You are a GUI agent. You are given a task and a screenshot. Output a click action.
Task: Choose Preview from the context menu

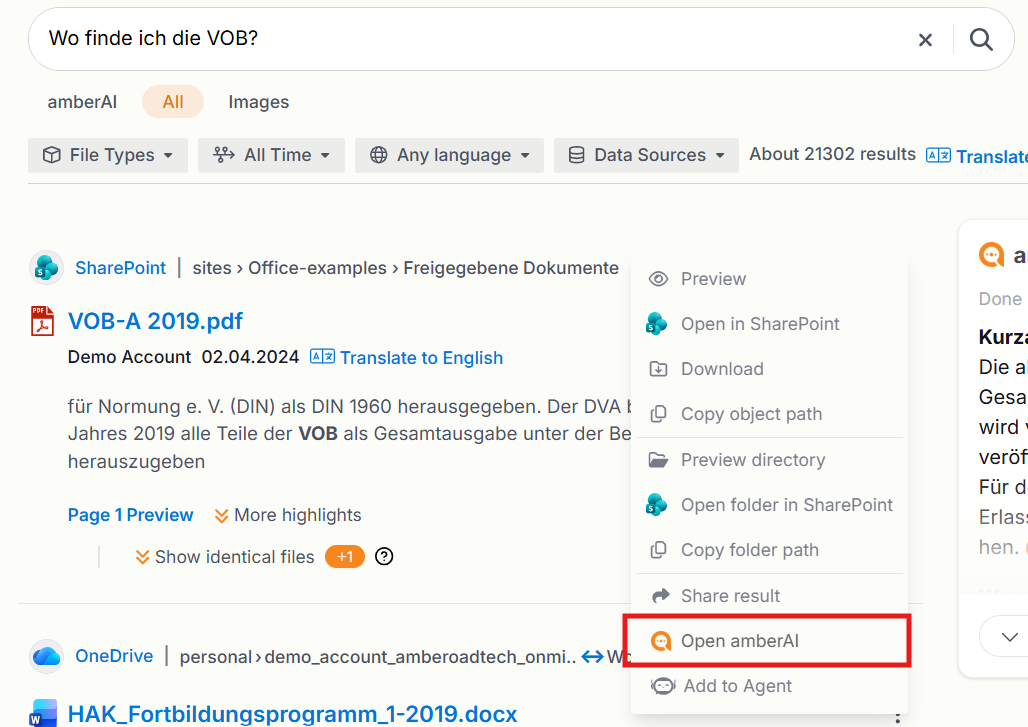point(770,279)
